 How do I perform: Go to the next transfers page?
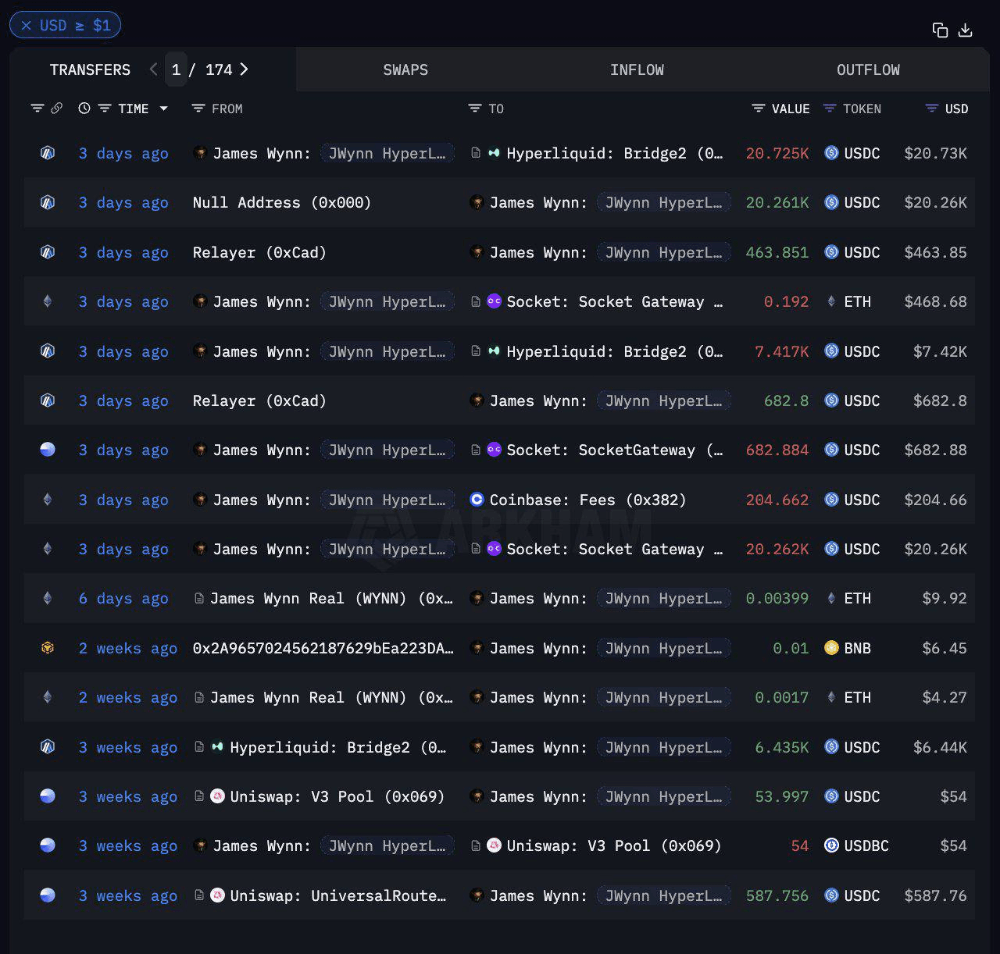tap(244, 70)
